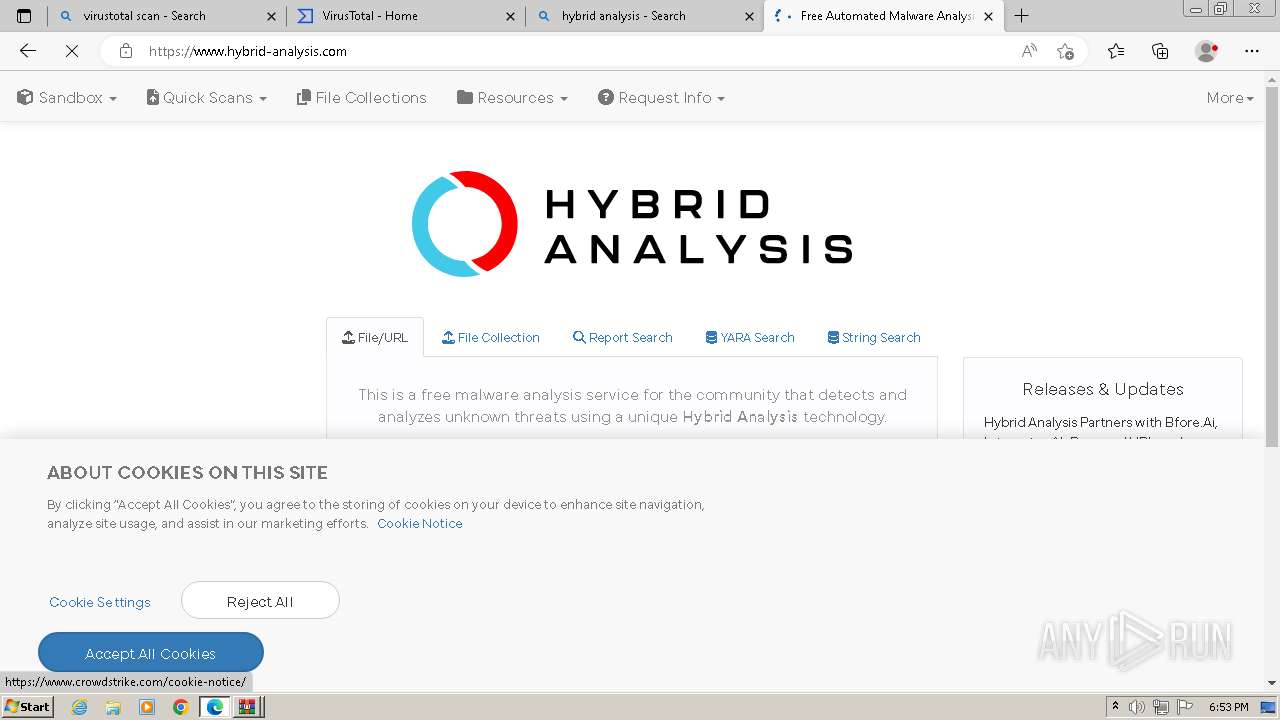1280x720 pixels.
Task: Open the Favorites list icon
Action: (x=1116, y=51)
